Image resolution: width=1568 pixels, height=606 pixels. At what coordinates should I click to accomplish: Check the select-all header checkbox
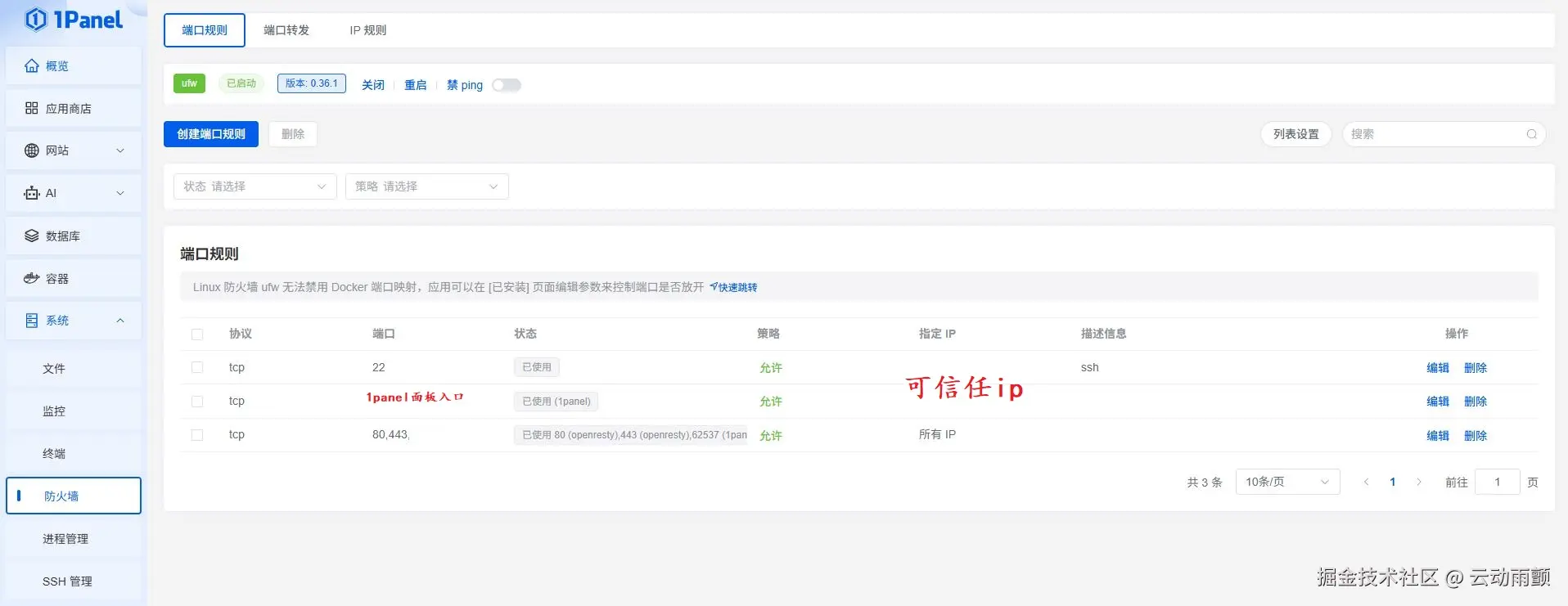(x=197, y=334)
